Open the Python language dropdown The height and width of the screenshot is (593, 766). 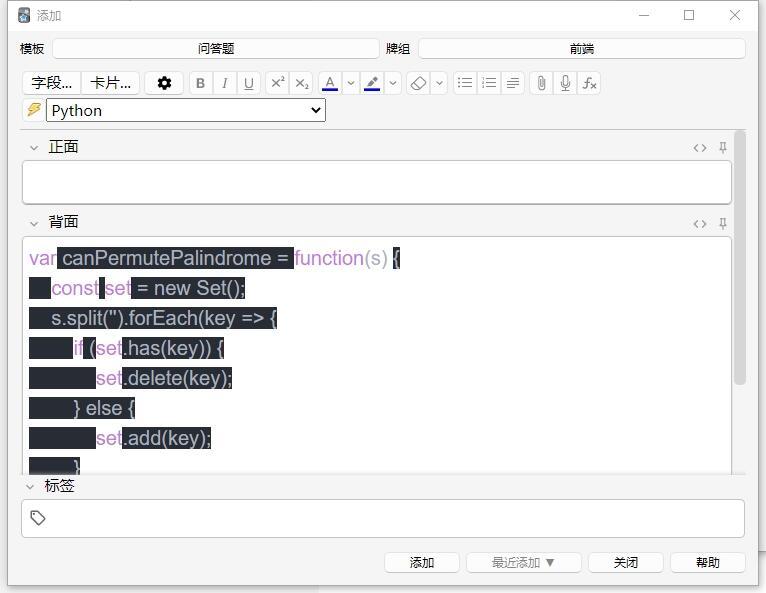tap(186, 110)
